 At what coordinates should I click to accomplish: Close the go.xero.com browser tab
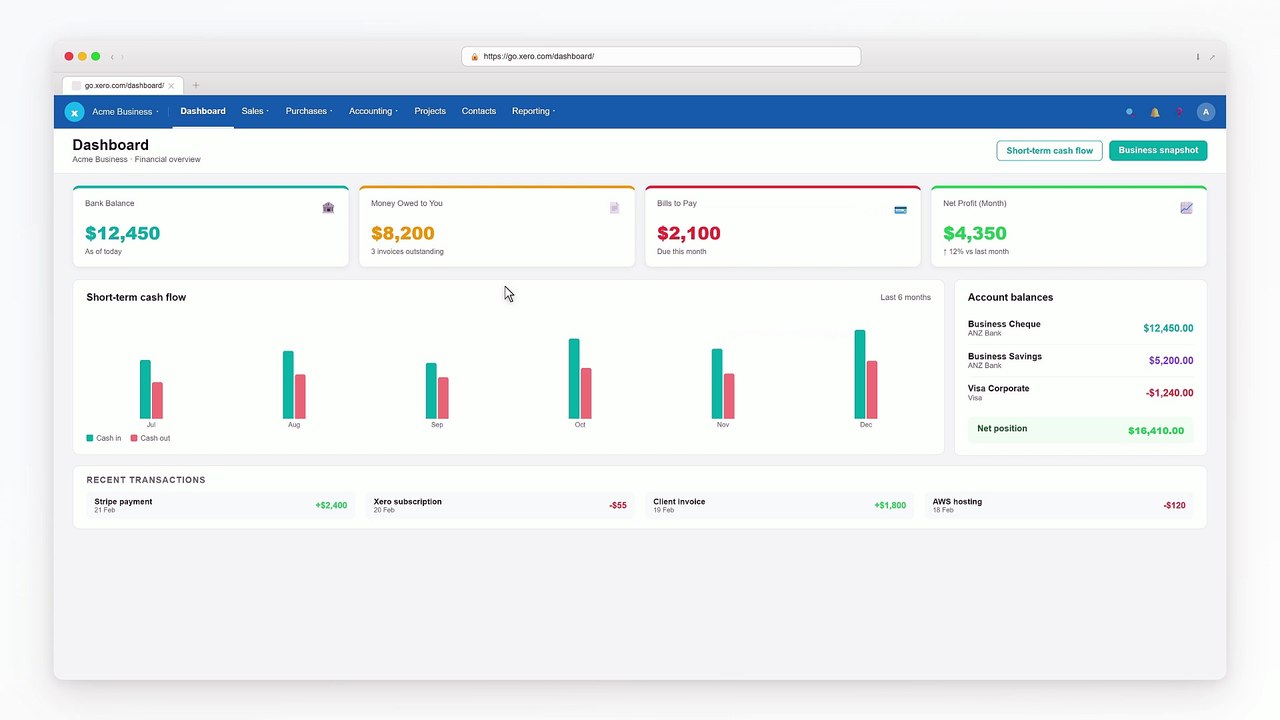tap(171, 86)
